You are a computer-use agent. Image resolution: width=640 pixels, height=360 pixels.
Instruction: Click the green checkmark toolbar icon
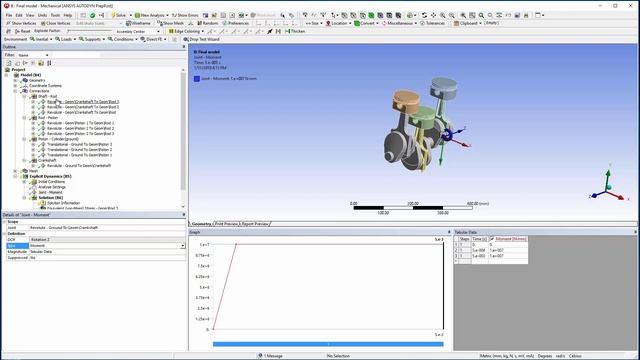point(92,15)
